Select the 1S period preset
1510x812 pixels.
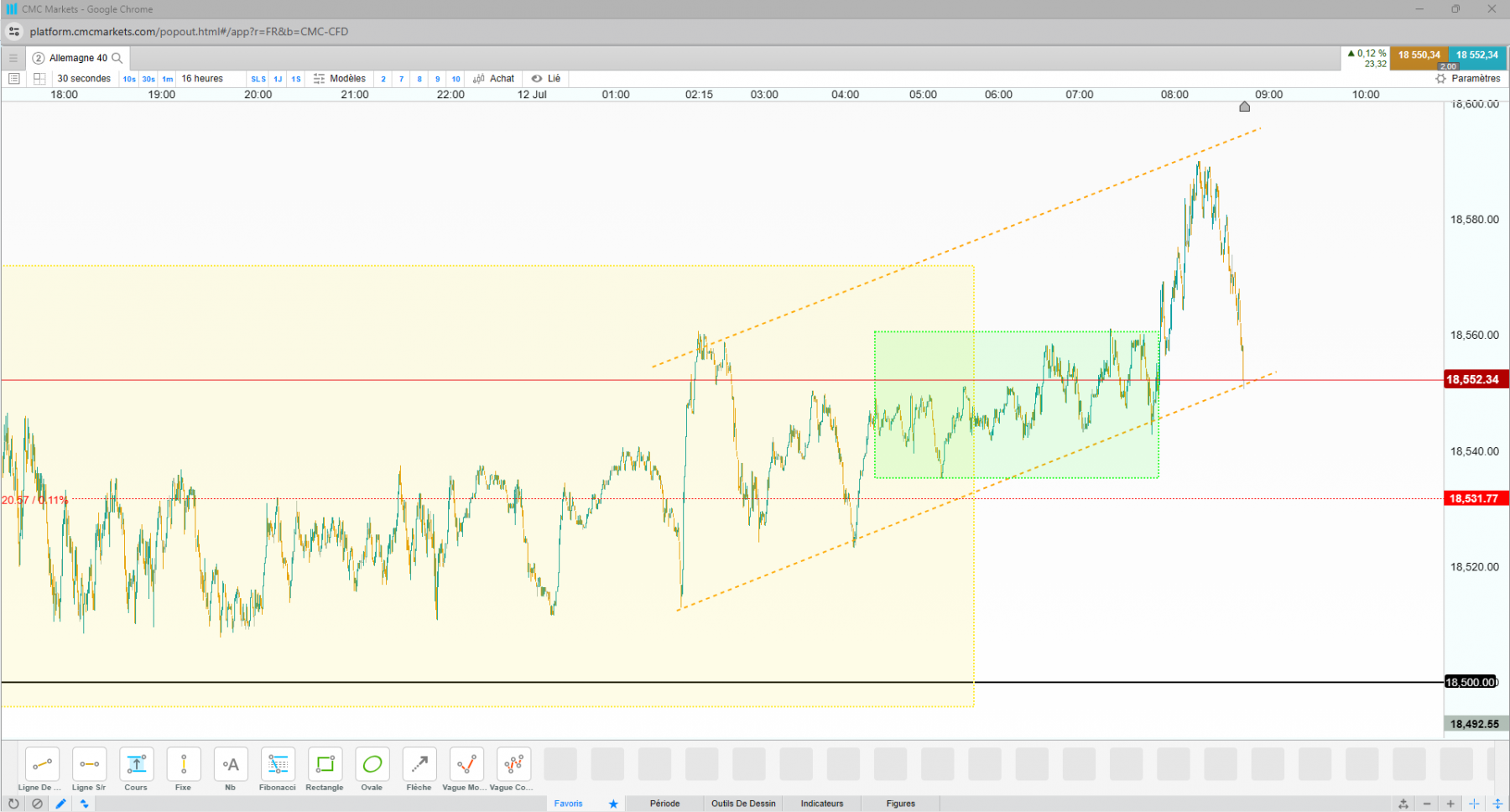(296, 79)
